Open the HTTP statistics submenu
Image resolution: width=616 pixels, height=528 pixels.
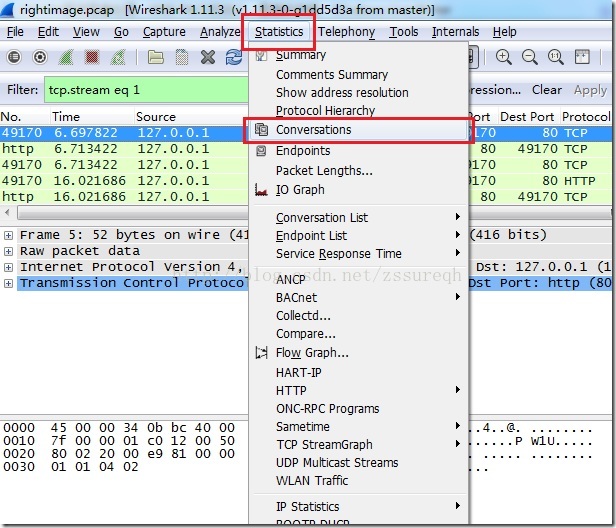(x=359, y=390)
